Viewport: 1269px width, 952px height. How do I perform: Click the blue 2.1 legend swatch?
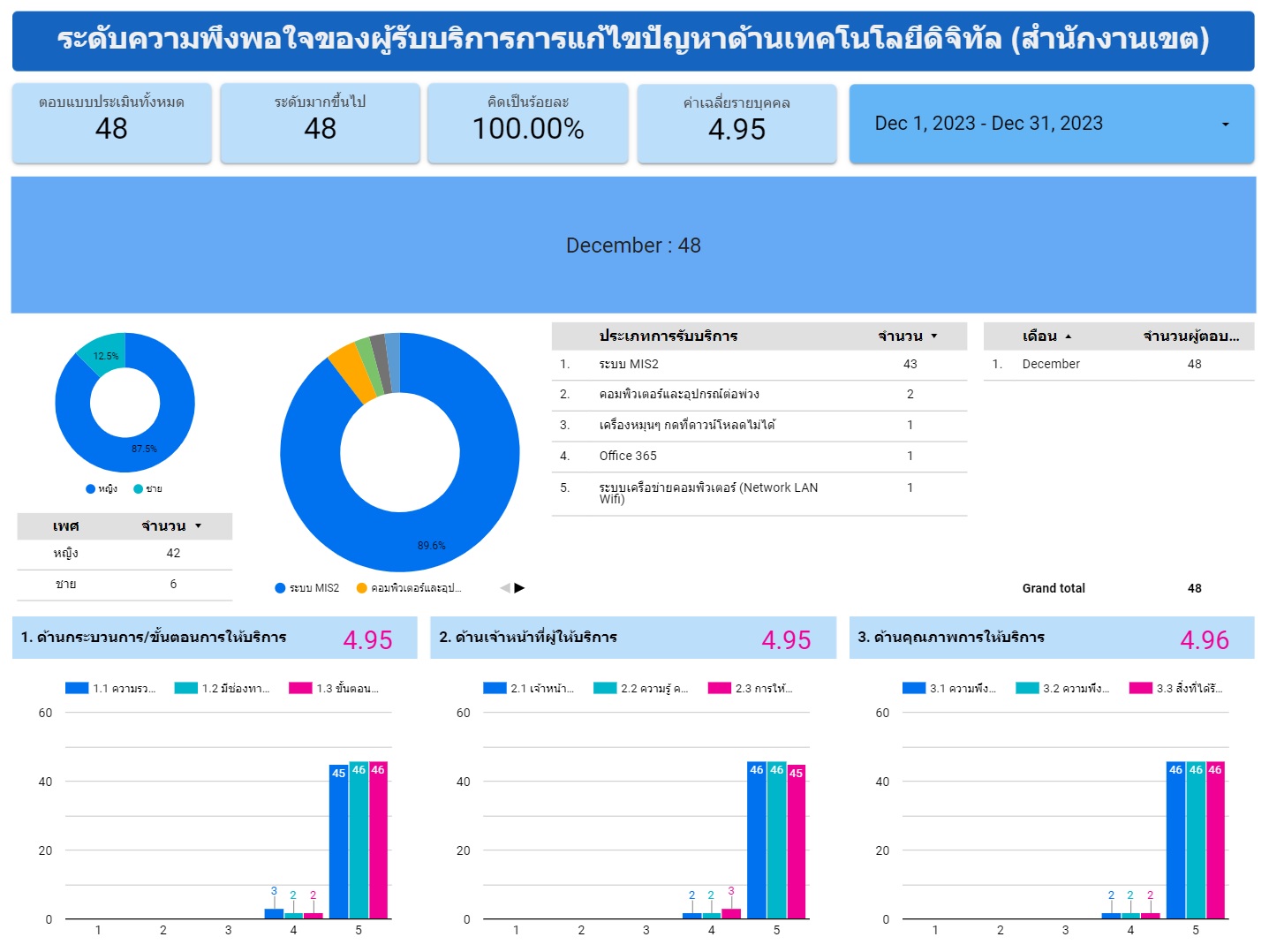coord(495,689)
